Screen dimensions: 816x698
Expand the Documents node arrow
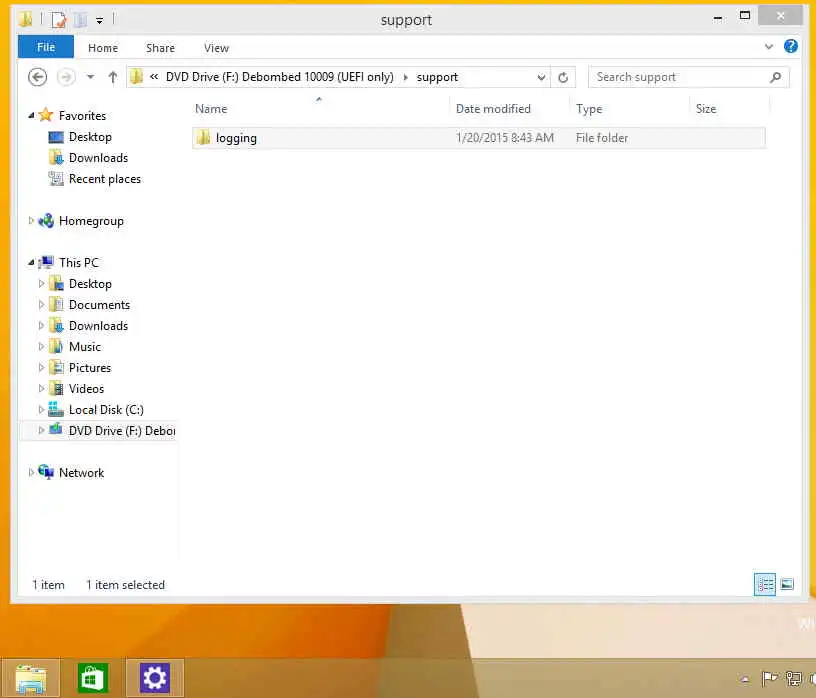[x=42, y=304]
